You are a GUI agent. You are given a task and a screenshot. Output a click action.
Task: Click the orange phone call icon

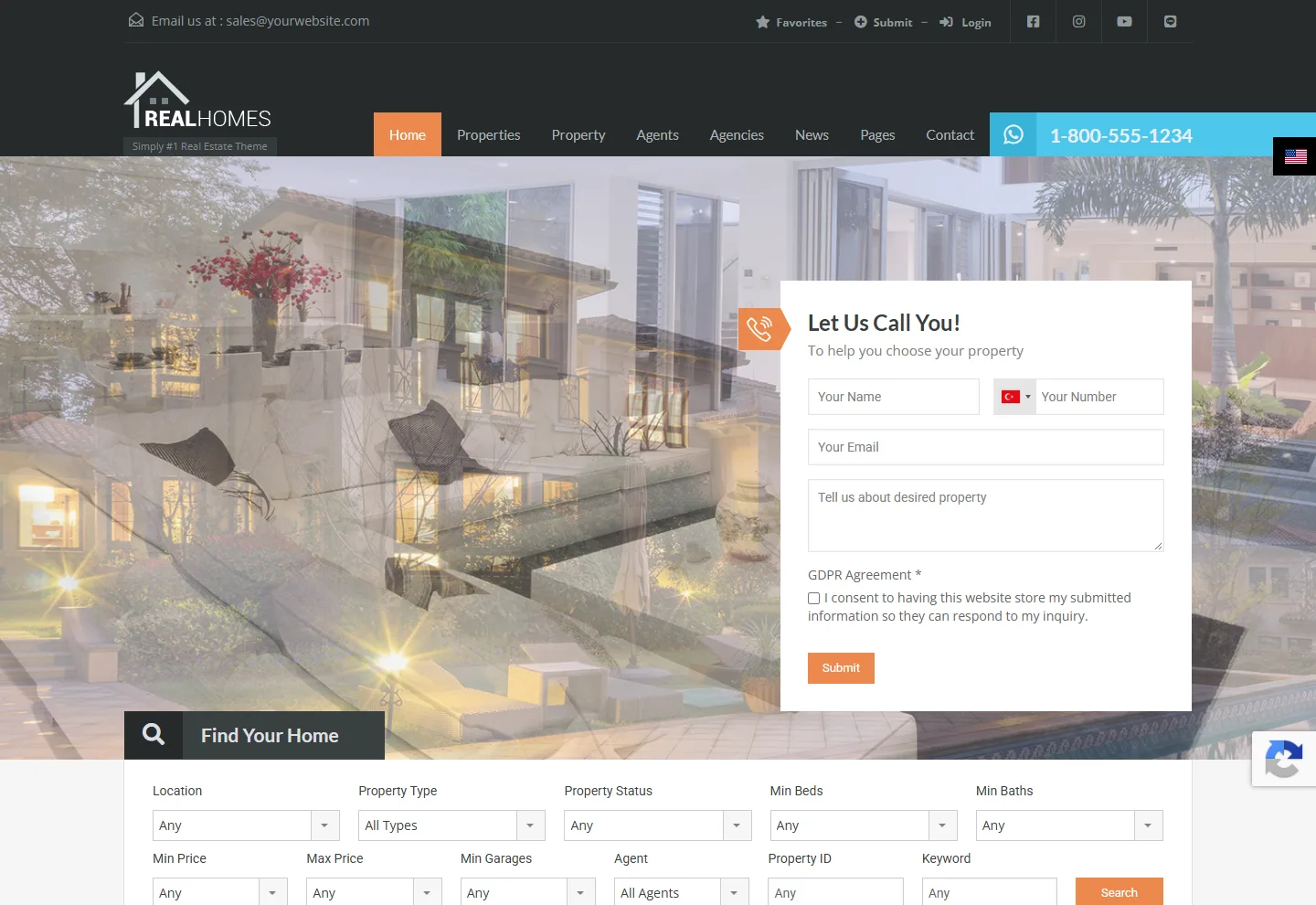pos(760,328)
